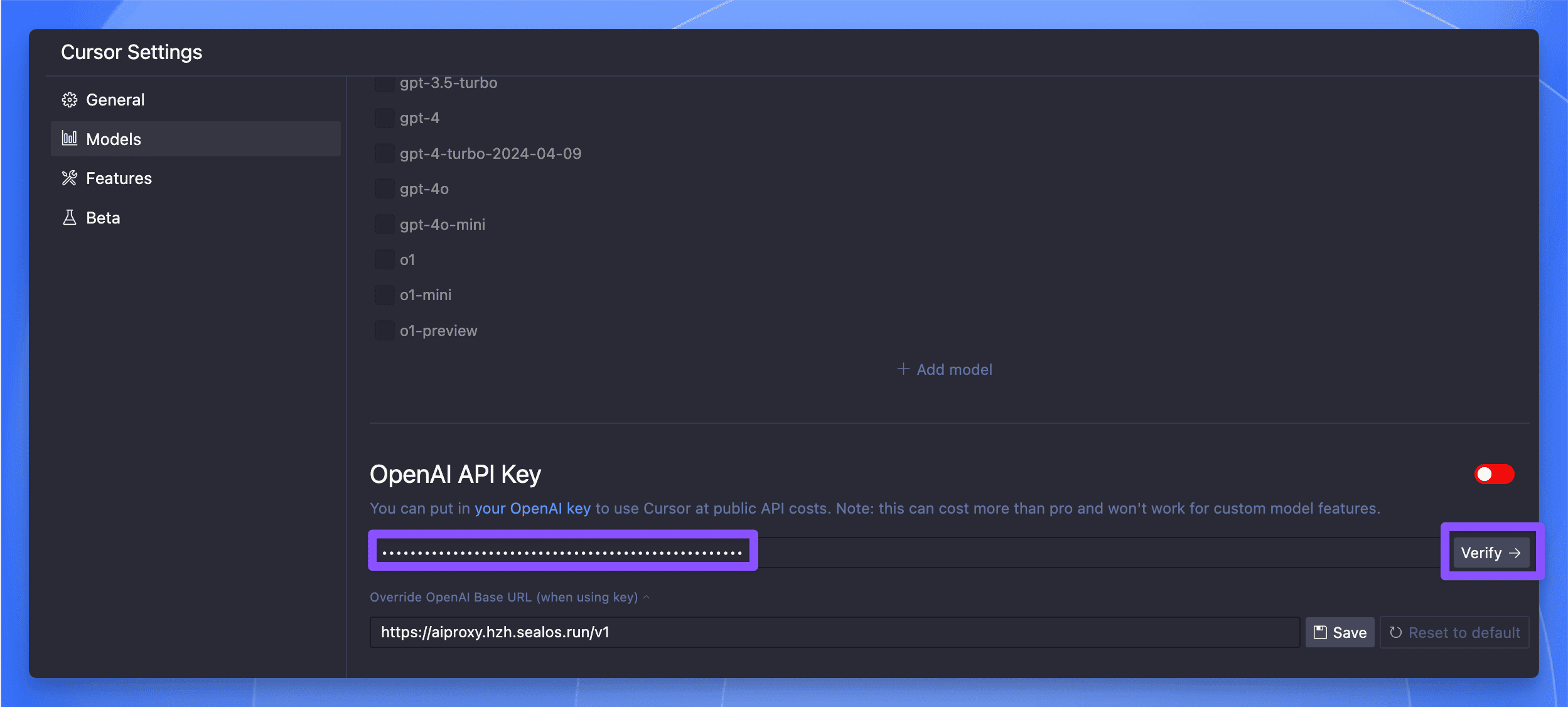Click the plus icon beside Add model
Screen dimensions: 1568x707
pyautogui.click(x=903, y=369)
